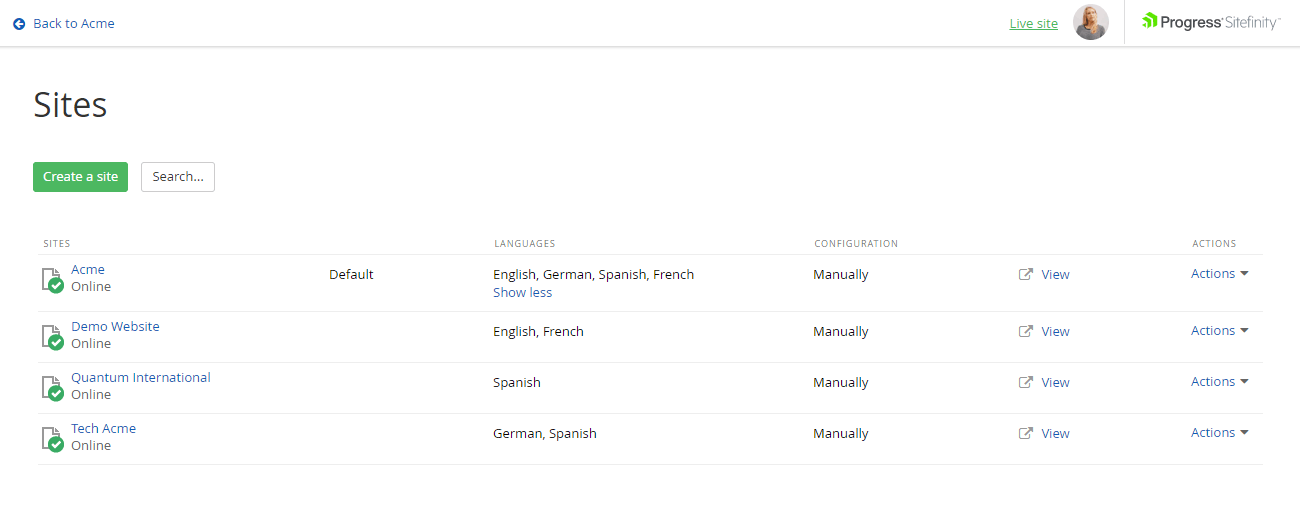This screenshot has width=1300, height=520.
Task: Click the back arrow icon beside Back to Acme
Action: click(19, 23)
